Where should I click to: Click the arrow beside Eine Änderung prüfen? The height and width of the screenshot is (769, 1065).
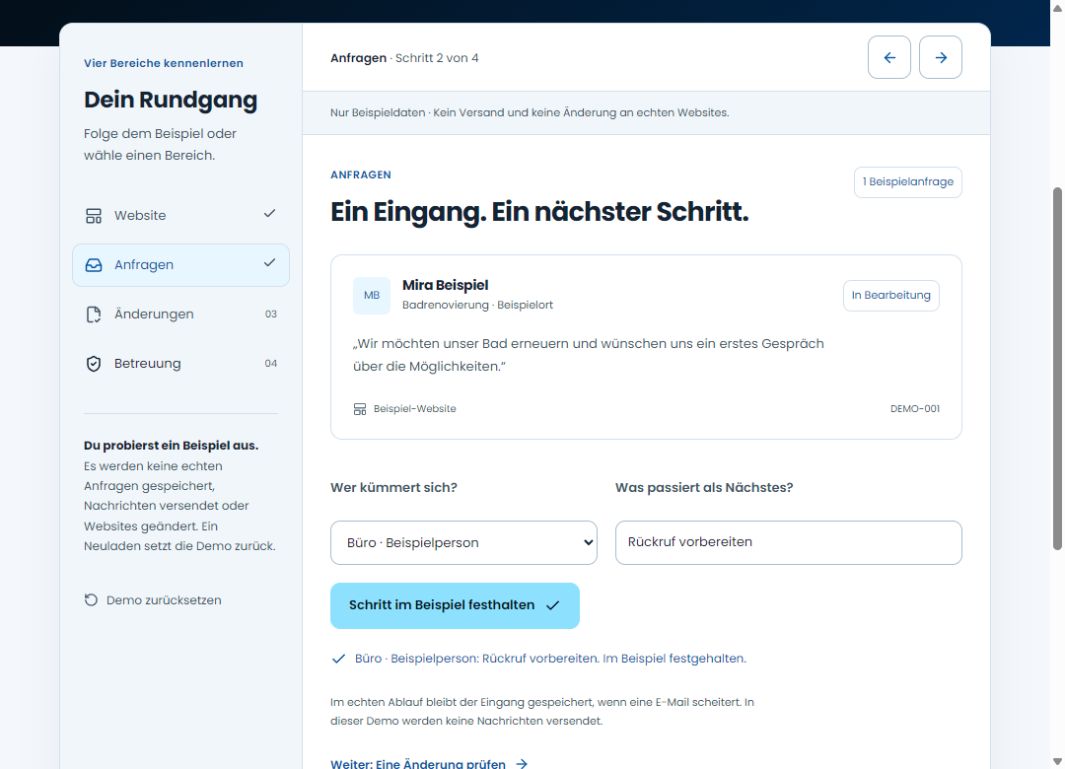521,764
